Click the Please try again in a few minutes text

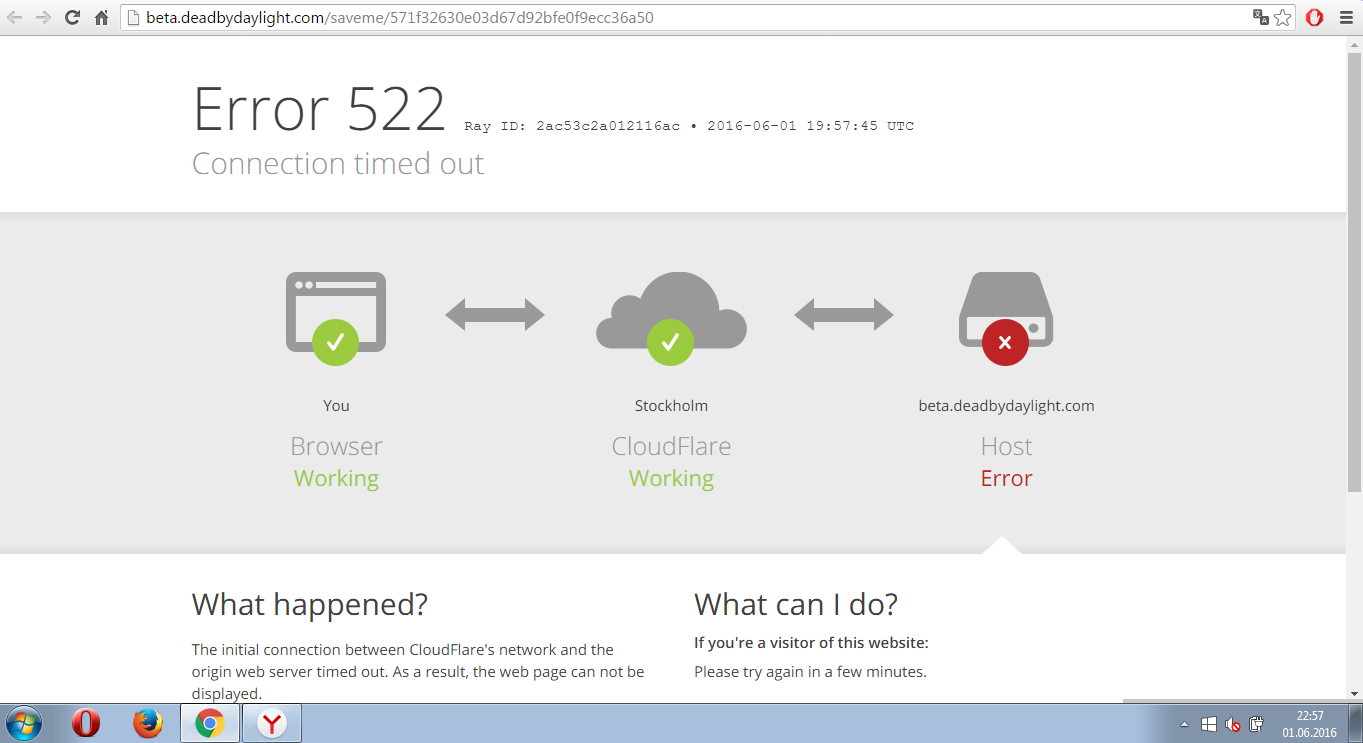click(x=810, y=672)
